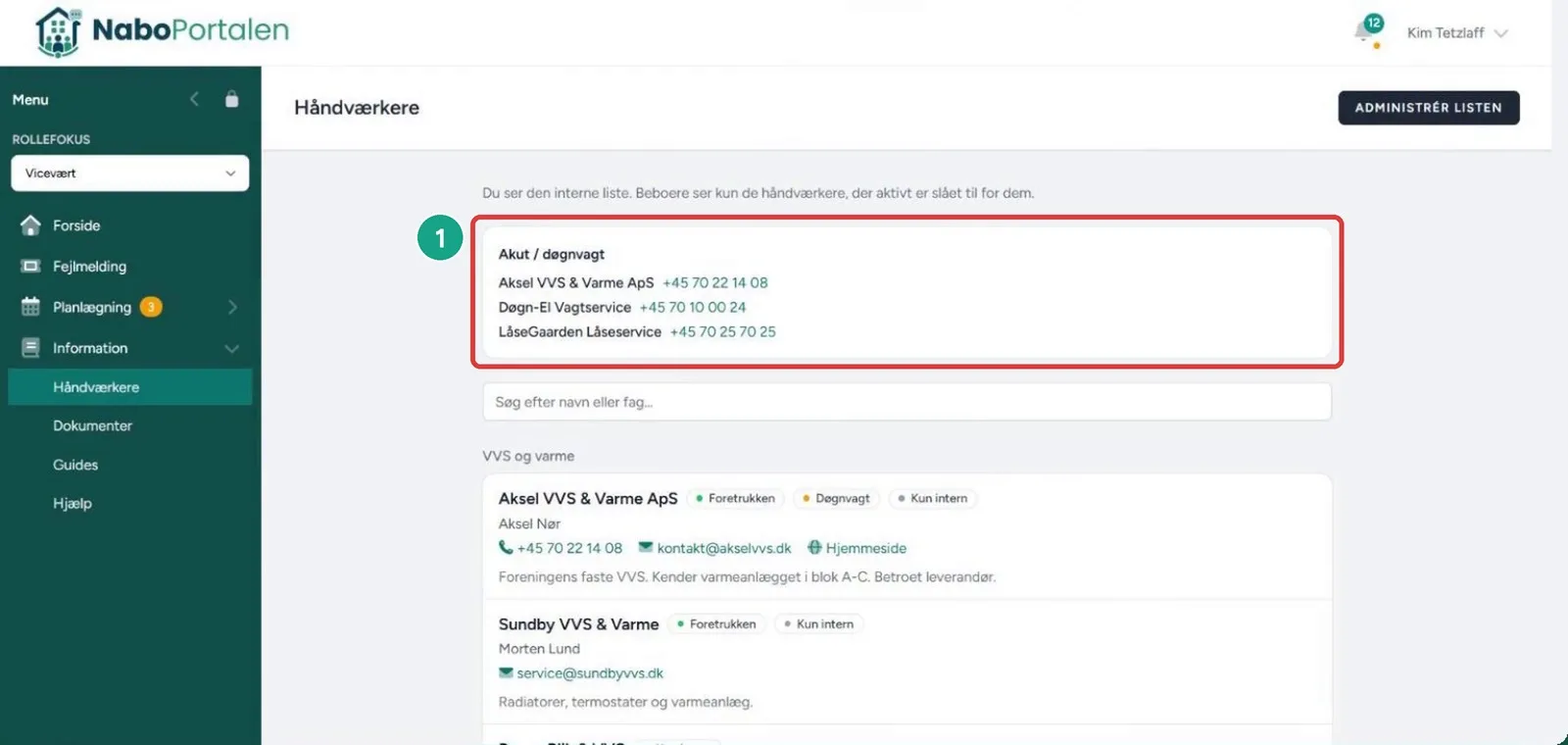Click the Døgnvagt tag on Aksel VVS
The image size is (1568, 745).
coord(837,498)
